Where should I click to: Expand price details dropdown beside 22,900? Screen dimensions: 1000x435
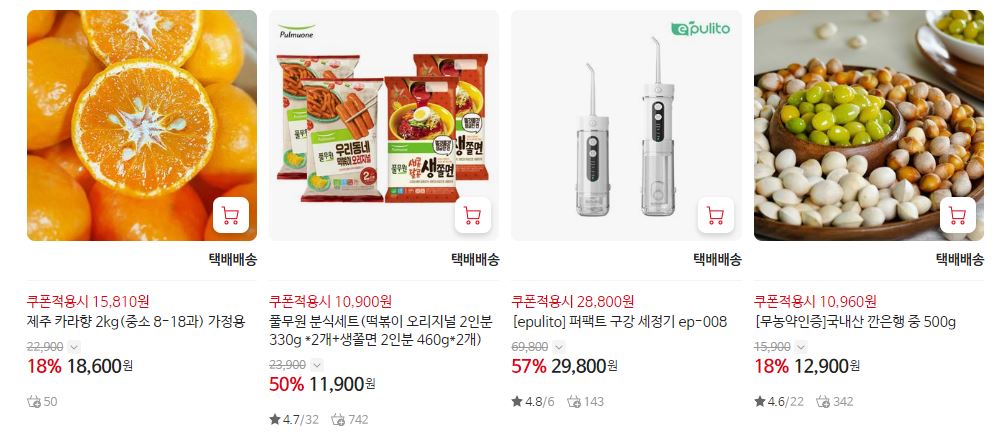tap(74, 347)
